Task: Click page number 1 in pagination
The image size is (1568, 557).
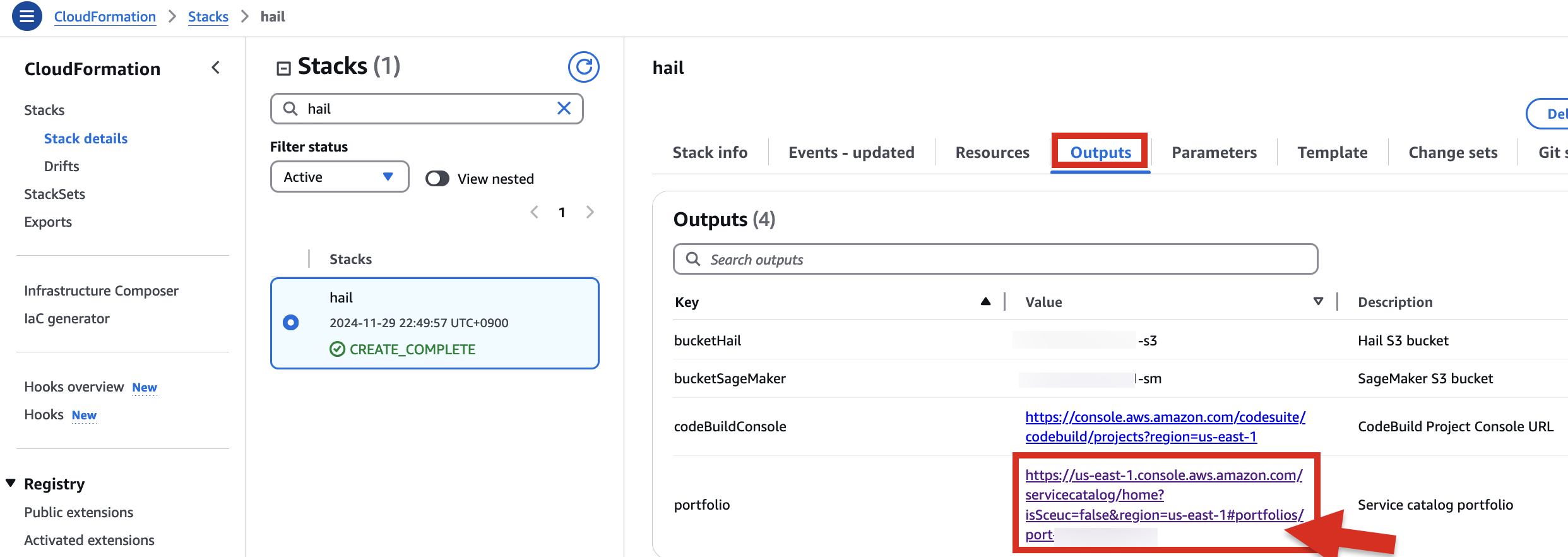Action: (562, 212)
